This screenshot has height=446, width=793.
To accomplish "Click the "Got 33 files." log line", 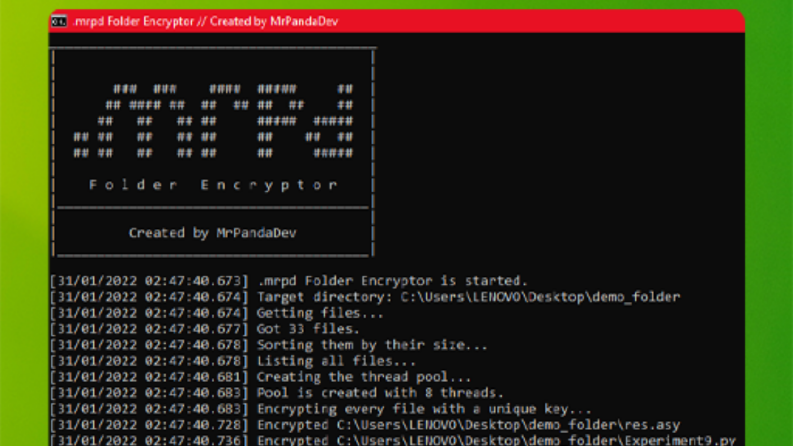I will [205, 329].
